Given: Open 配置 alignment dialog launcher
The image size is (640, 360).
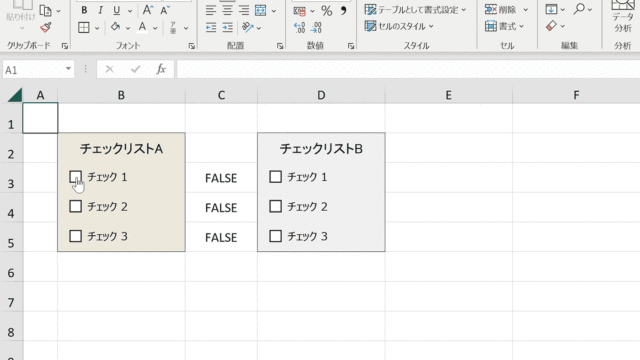Looking at the screenshot, I should (x=280, y=46).
